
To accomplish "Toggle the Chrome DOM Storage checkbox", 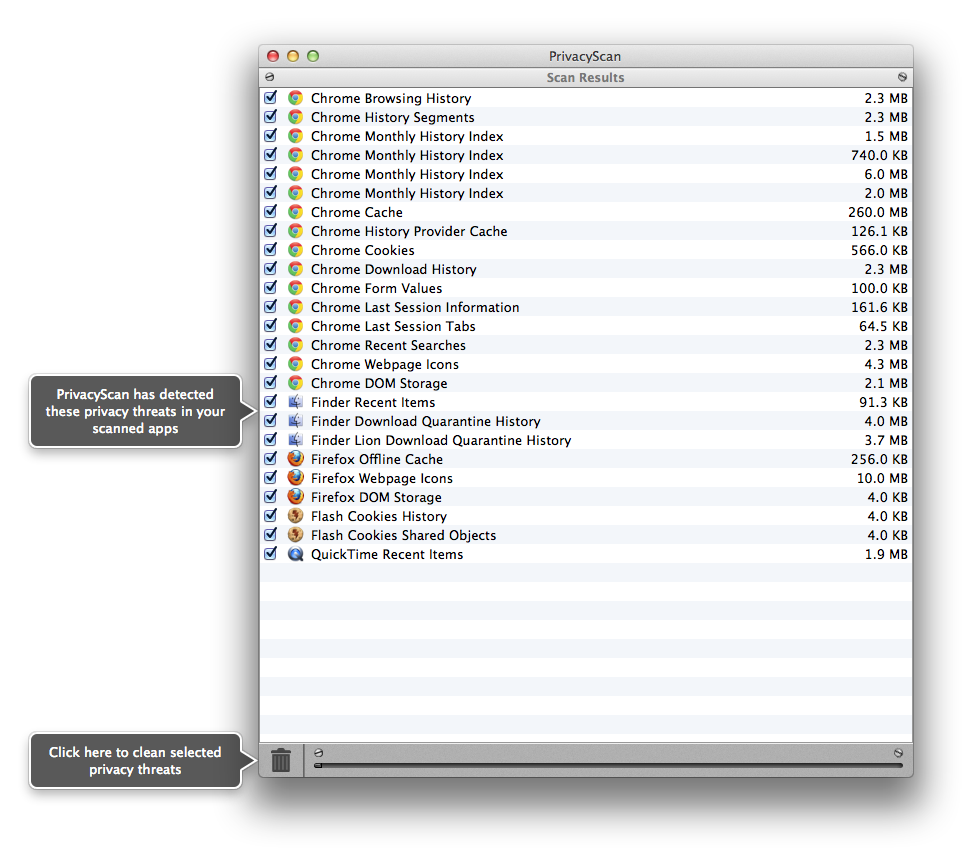I will coord(271,383).
